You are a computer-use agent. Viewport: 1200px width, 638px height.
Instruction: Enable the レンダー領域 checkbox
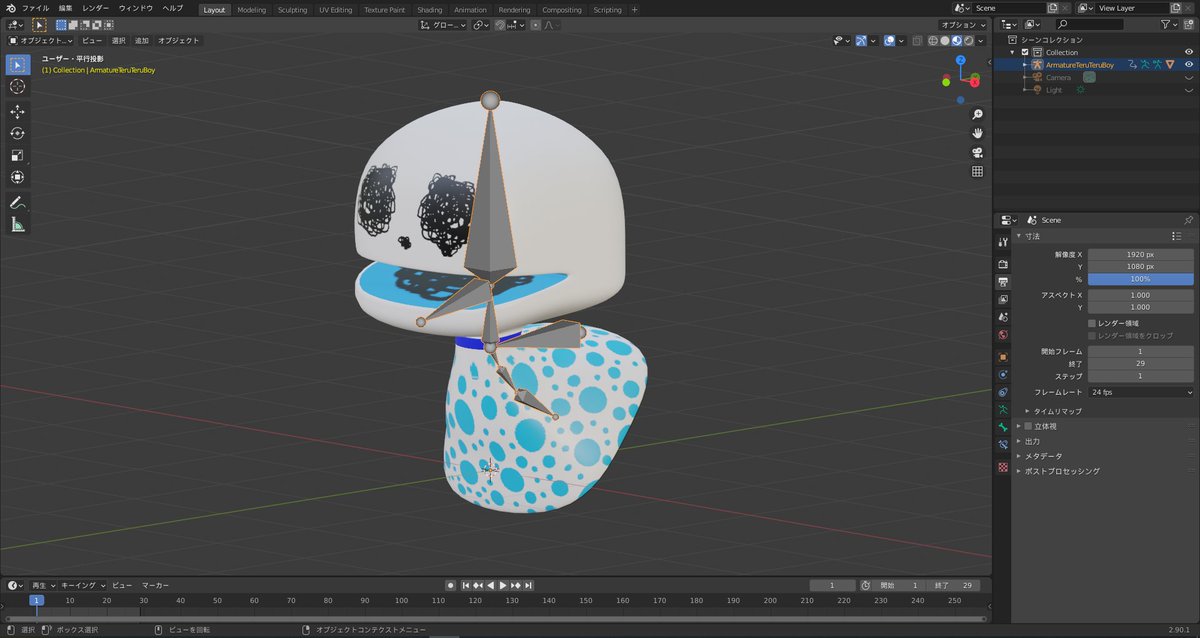coord(1092,323)
